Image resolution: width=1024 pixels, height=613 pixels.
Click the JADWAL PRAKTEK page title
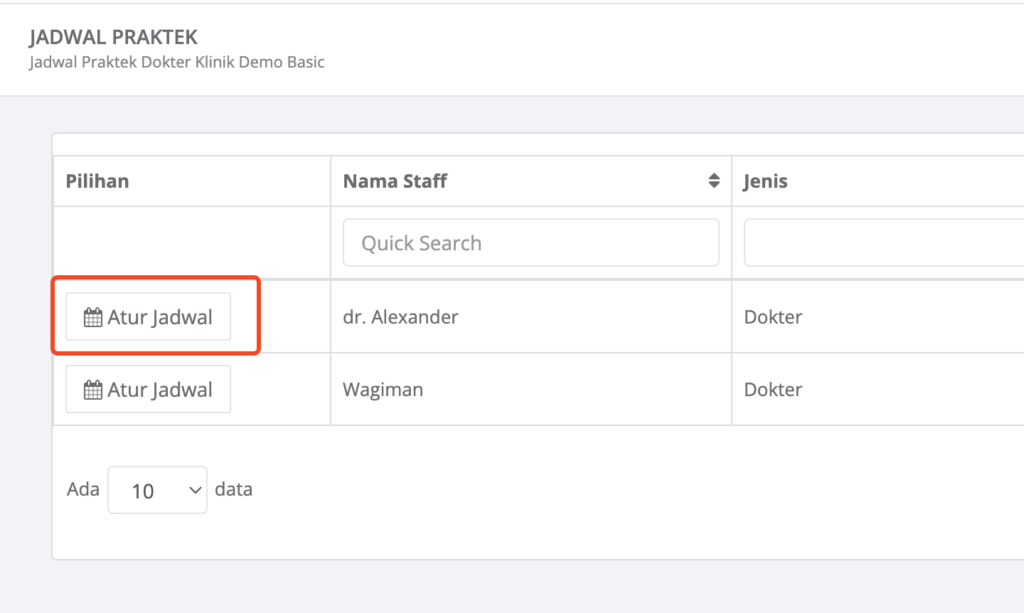113,38
